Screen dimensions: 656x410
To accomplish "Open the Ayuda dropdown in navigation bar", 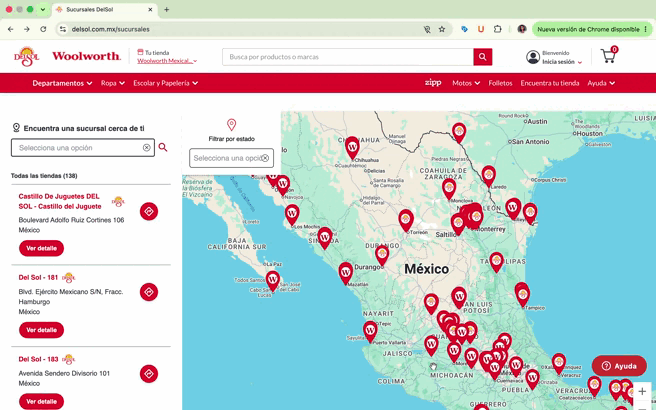I will [601, 83].
